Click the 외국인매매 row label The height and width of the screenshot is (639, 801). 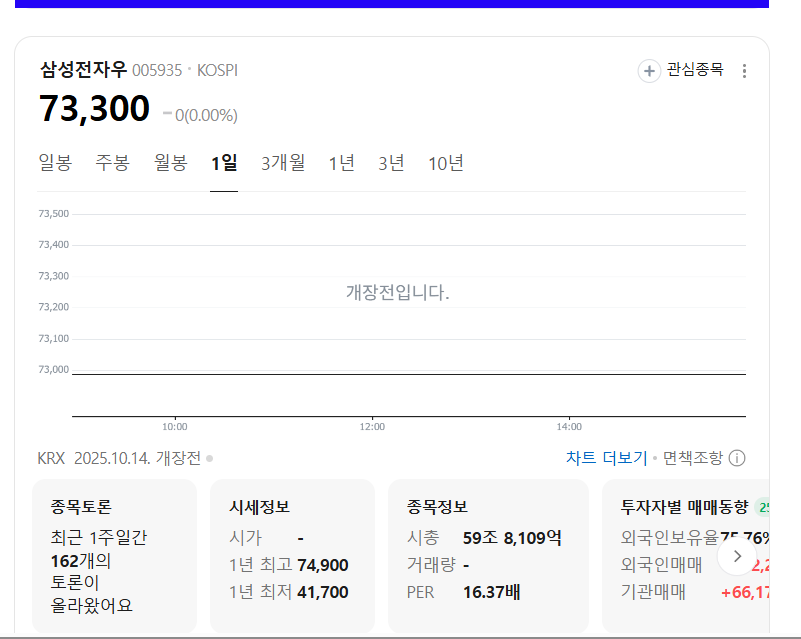662,565
